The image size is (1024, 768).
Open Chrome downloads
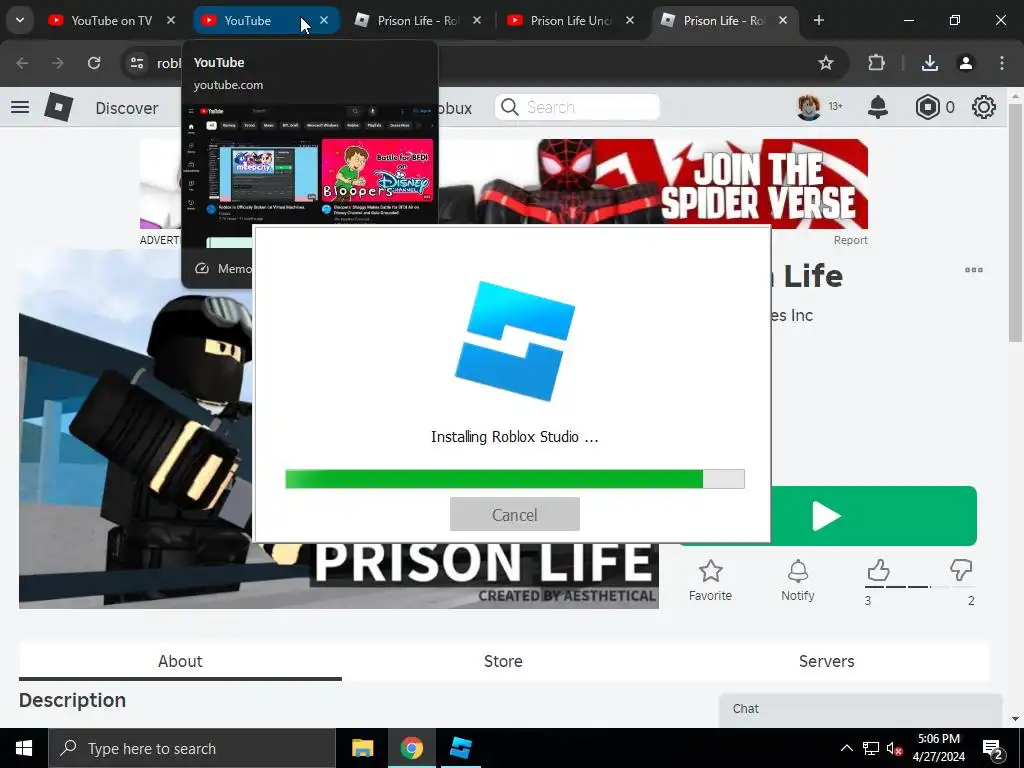tap(930, 63)
